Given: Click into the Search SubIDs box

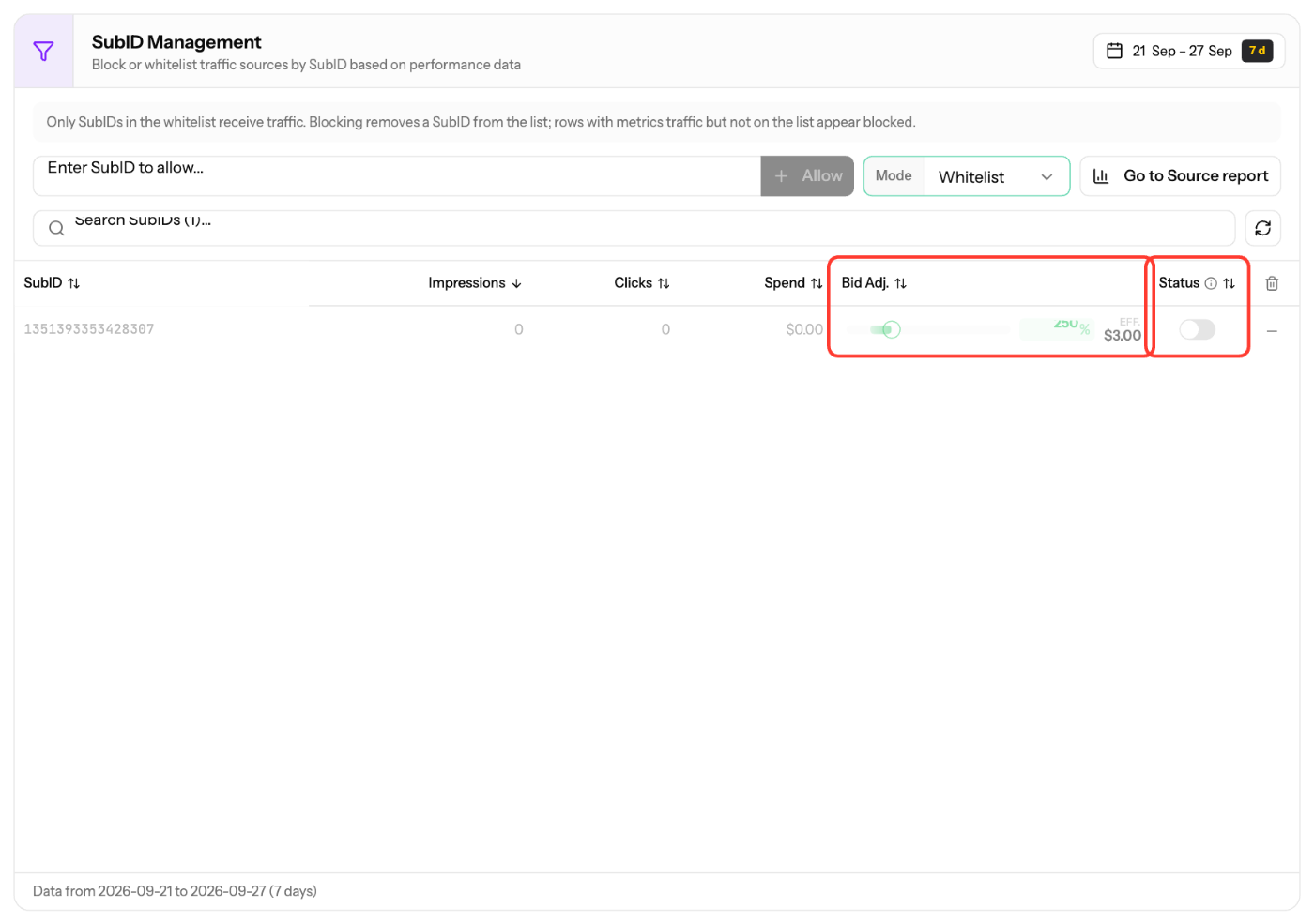Looking at the screenshot, I should tap(634, 228).
